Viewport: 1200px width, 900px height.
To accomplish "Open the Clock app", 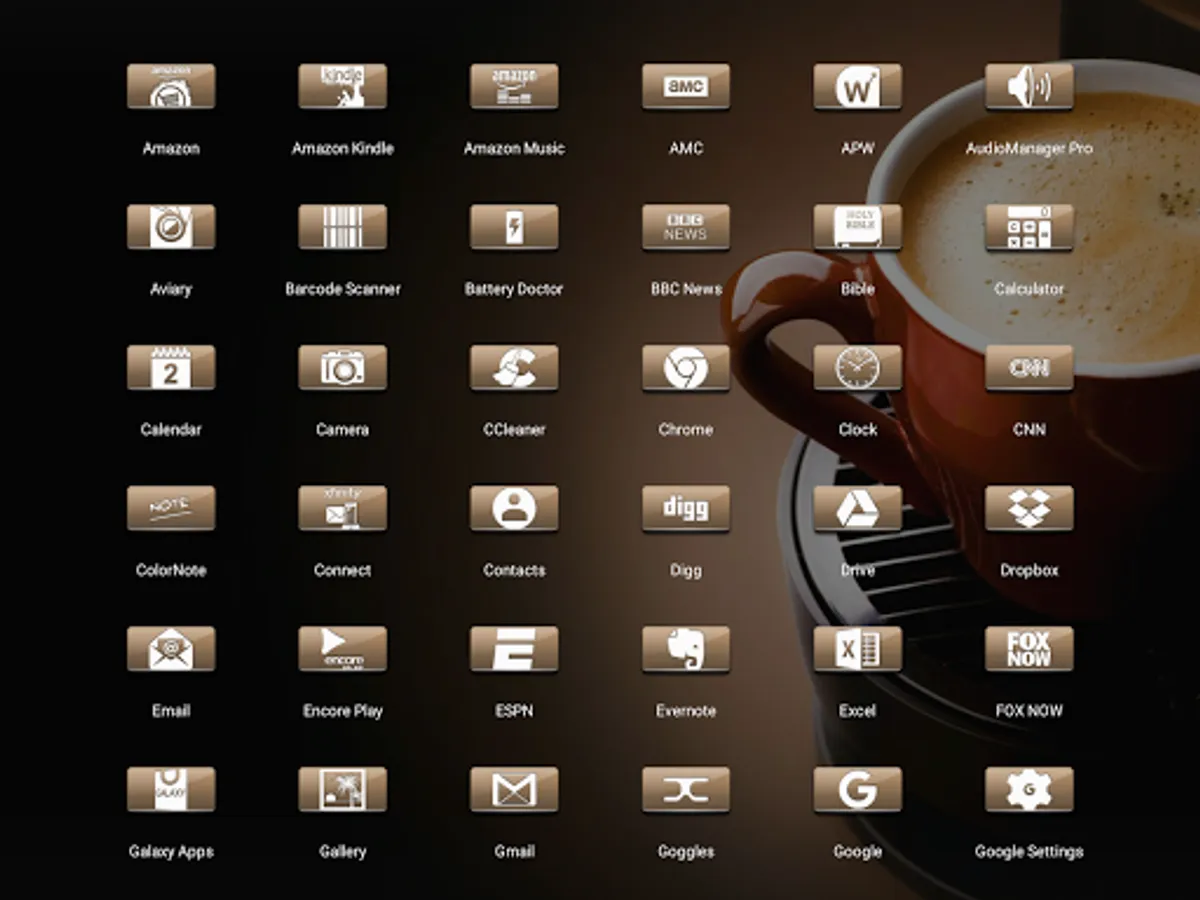I will 857,369.
